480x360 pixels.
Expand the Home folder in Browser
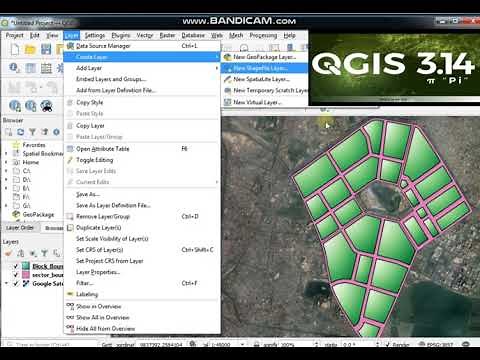point(6,162)
